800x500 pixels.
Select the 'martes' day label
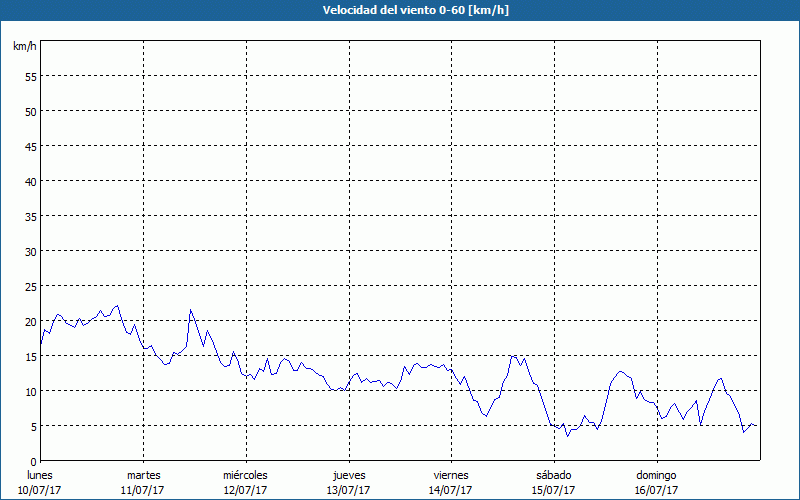pos(143,475)
